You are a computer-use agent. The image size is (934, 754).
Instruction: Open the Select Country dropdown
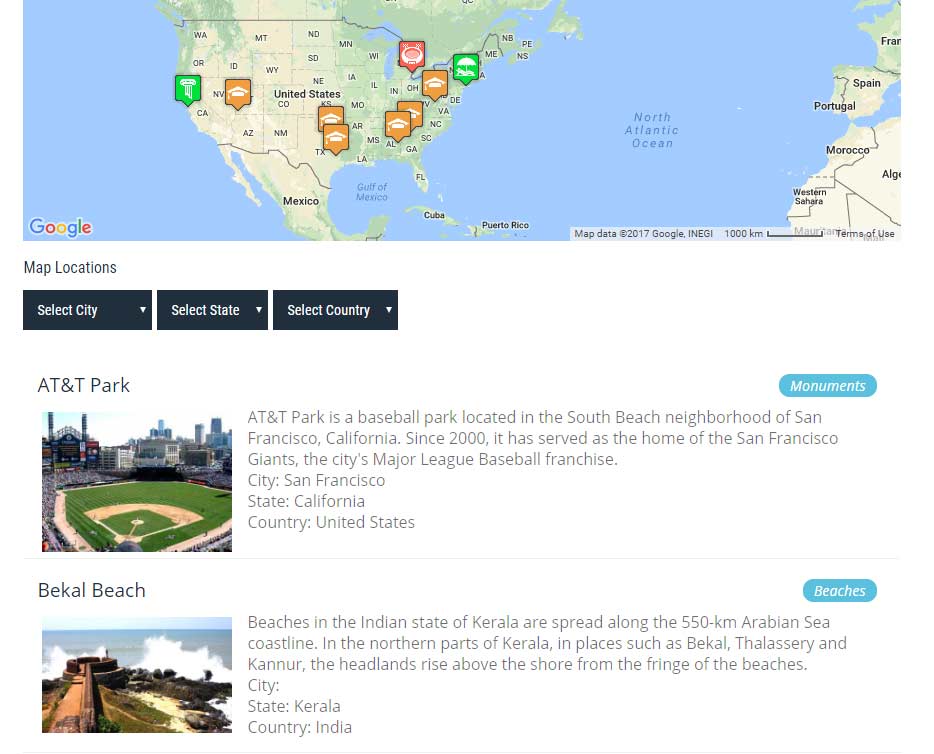coord(335,310)
